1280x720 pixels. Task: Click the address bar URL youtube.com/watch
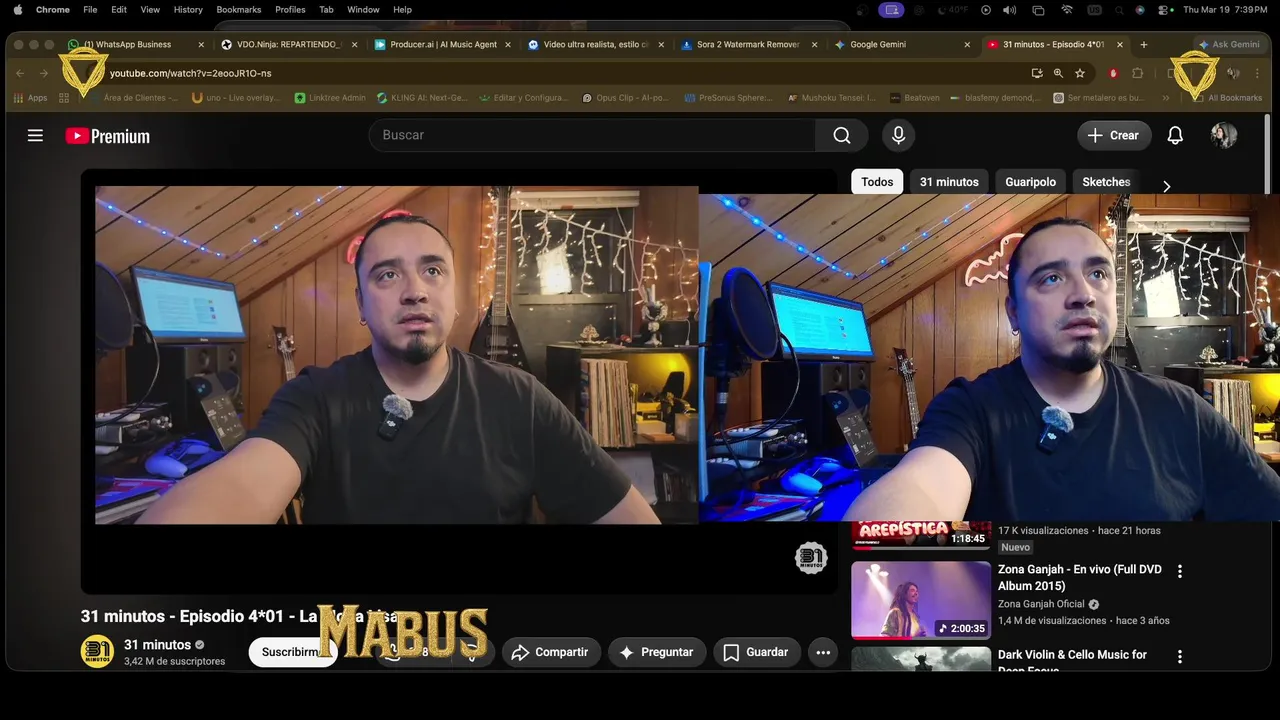tap(190, 73)
